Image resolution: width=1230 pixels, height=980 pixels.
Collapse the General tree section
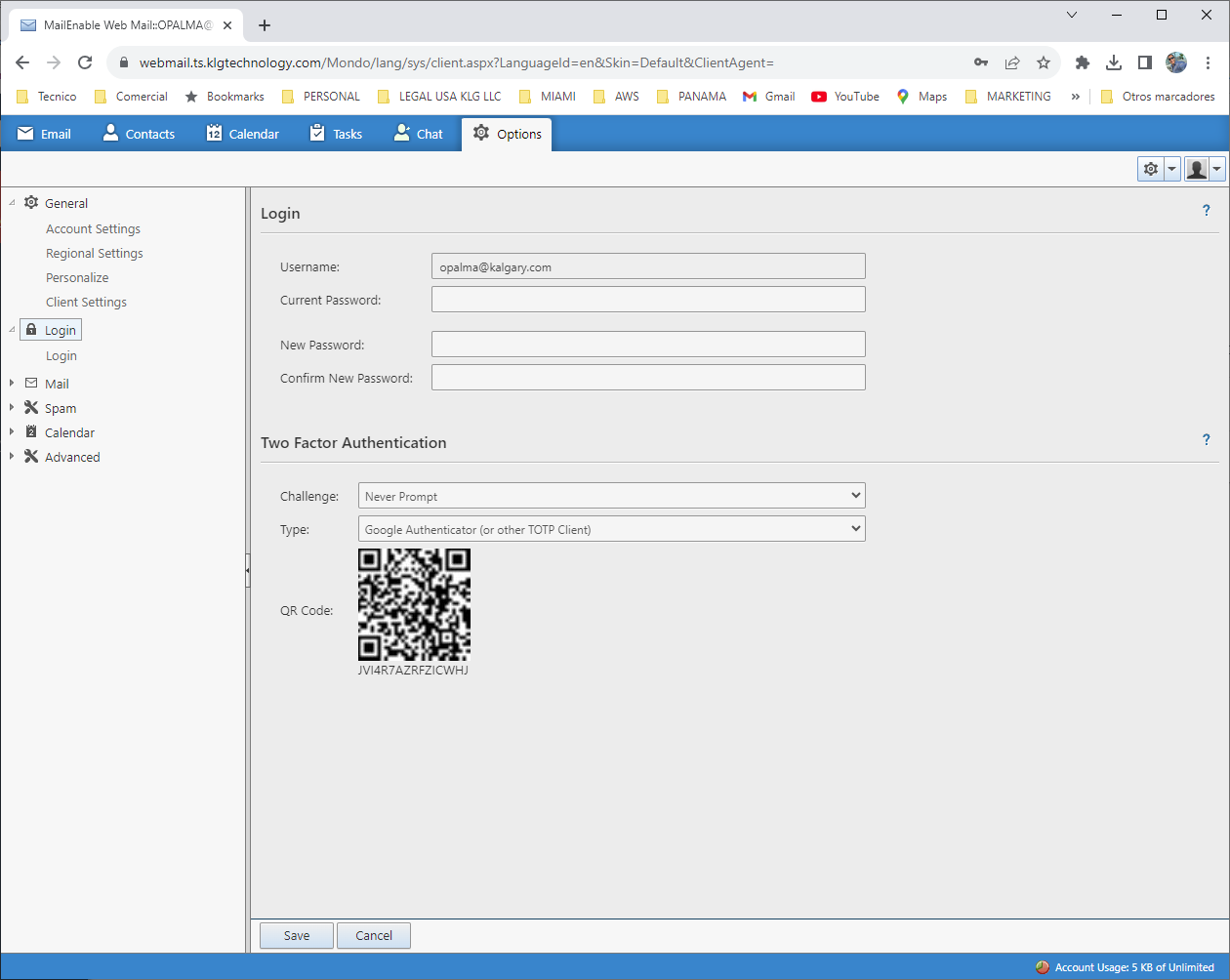[12, 203]
